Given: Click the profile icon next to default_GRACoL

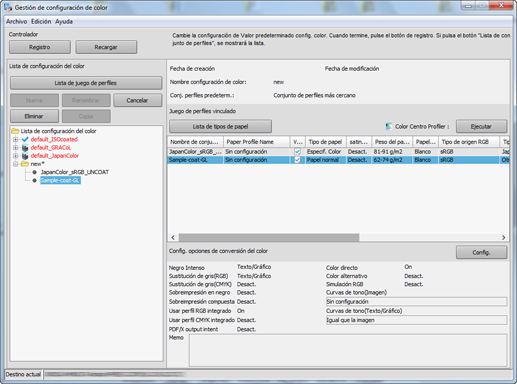Looking at the screenshot, I should click(x=25, y=148).
